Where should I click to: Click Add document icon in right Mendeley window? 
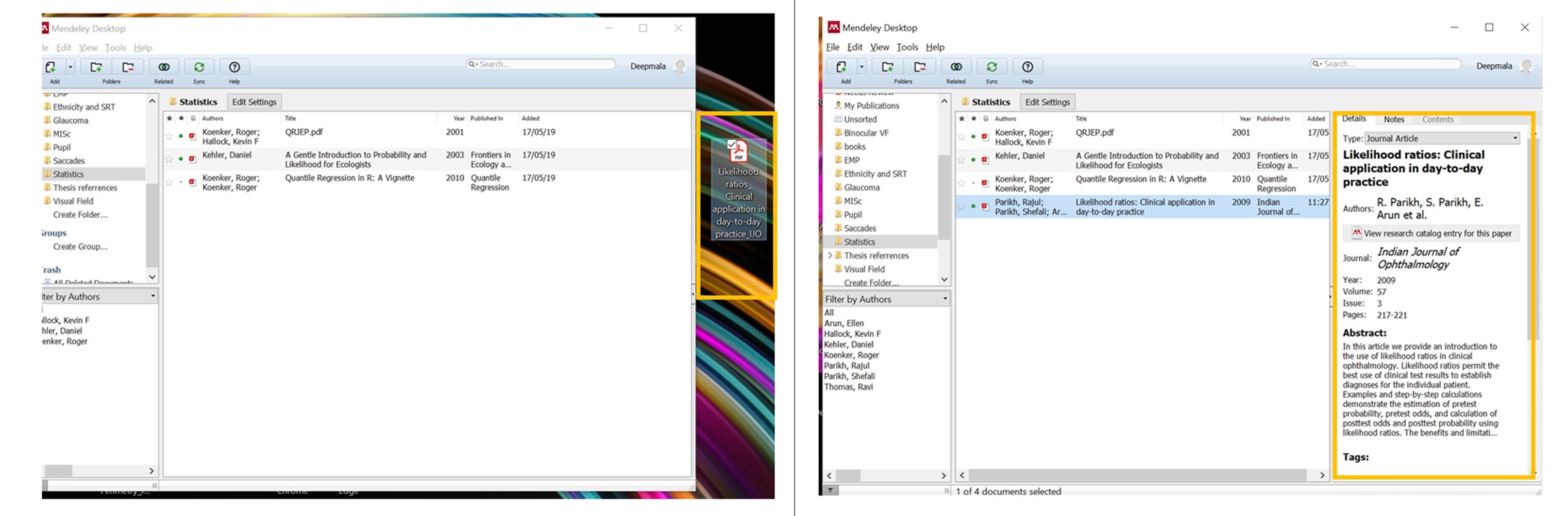841,67
